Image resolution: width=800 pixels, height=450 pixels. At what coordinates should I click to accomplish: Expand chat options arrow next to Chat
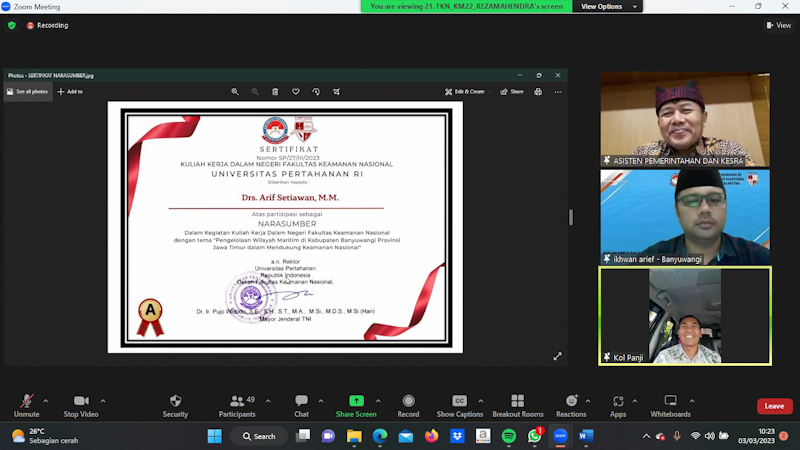pos(321,401)
